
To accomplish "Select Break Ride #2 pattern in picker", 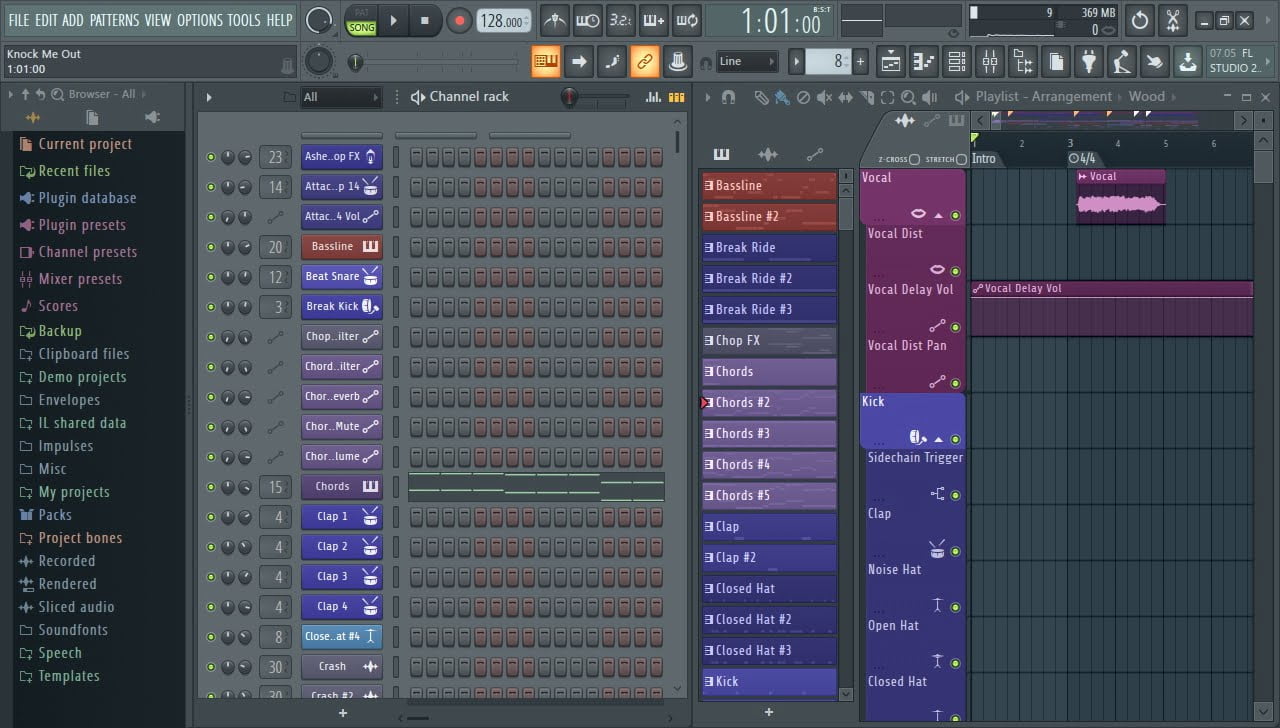I will tap(769, 278).
